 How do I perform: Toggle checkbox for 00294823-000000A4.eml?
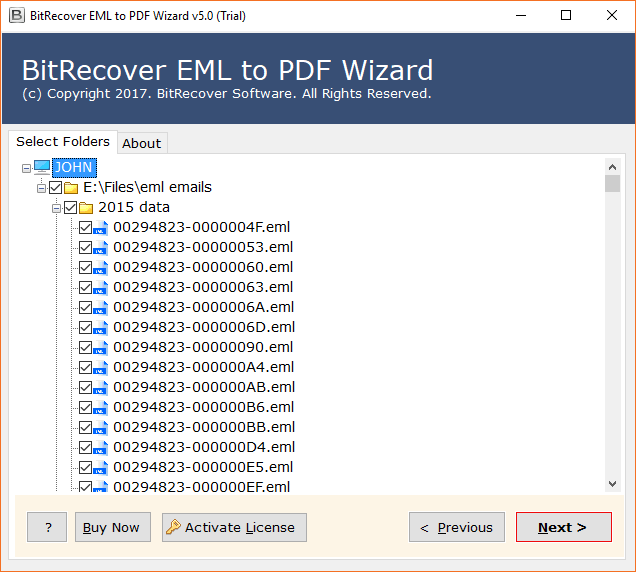click(x=86, y=368)
